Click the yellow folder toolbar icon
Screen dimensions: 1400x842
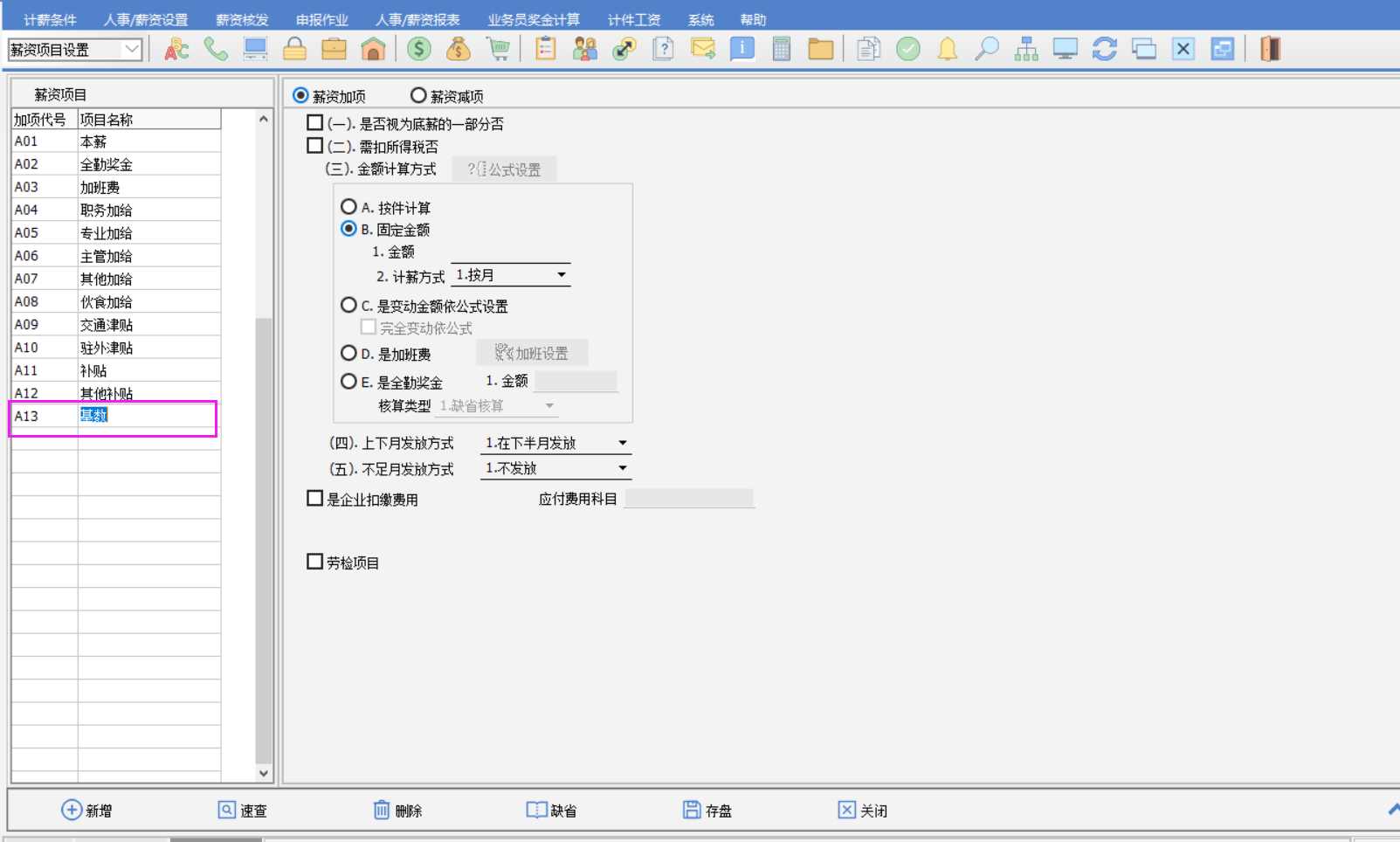[x=821, y=49]
